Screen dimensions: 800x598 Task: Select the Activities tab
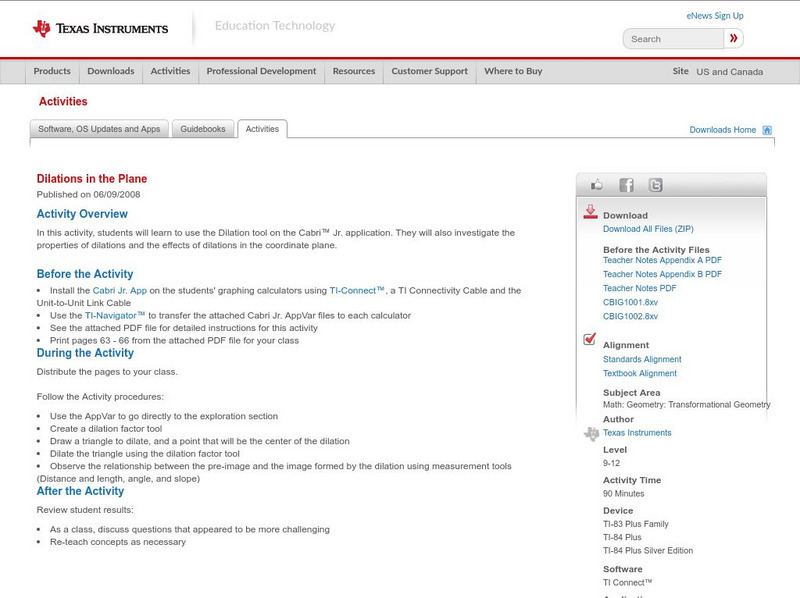[262, 129]
